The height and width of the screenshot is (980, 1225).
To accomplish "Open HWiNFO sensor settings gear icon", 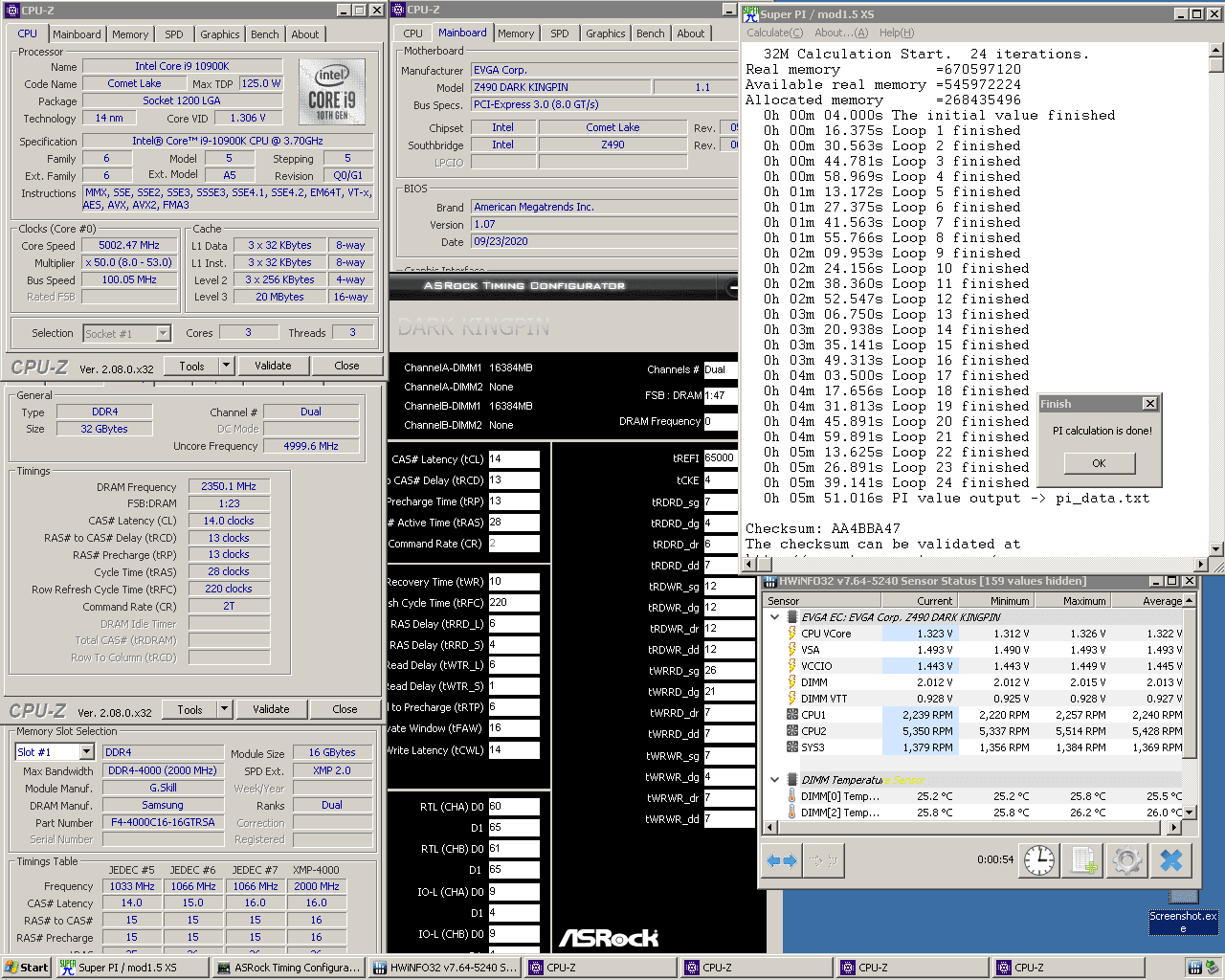I will pos(1127,860).
